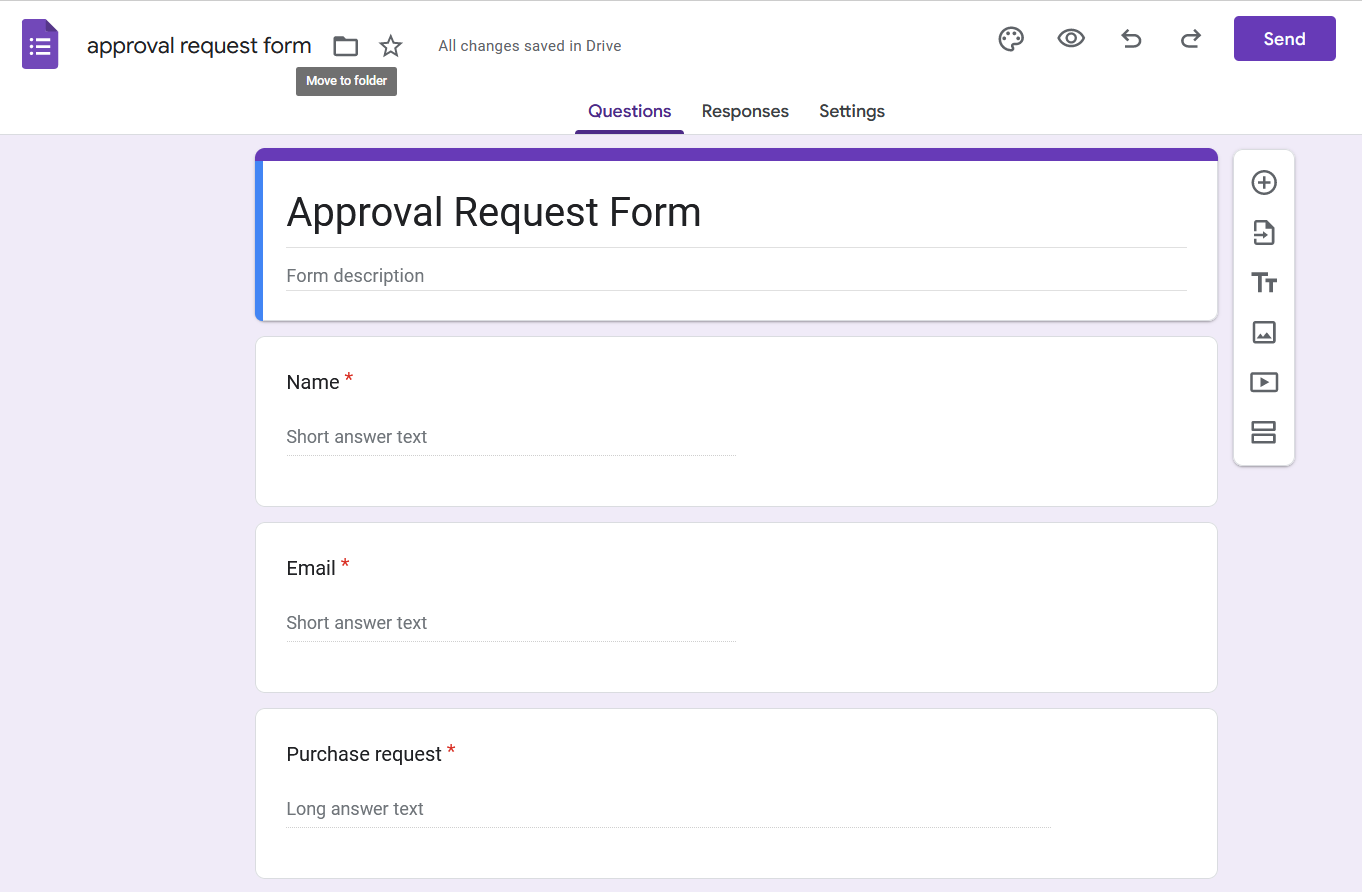Add a video to the form
Image resolution: width=1362 pixels, height=892 pixels.
1264,382
